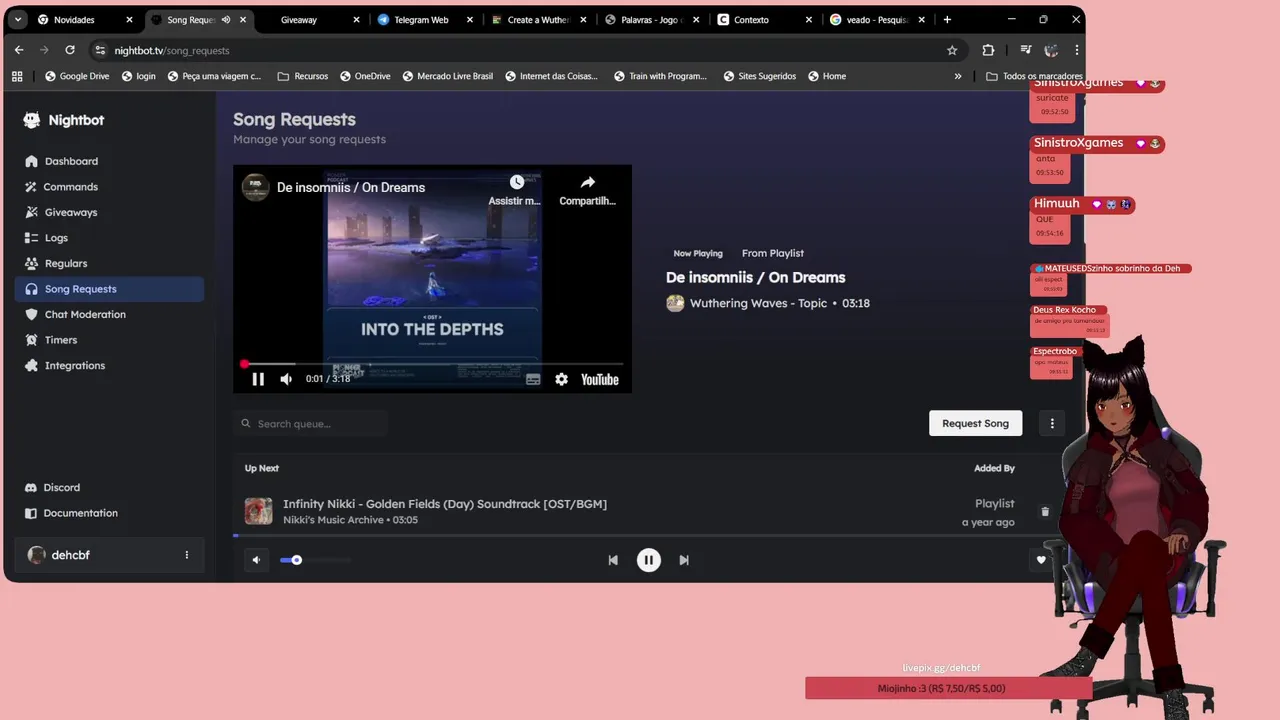Expand hidden bookmarks chevron
Screen dimensions: 1280x720
pyautogui.click(x=958, y=76)
